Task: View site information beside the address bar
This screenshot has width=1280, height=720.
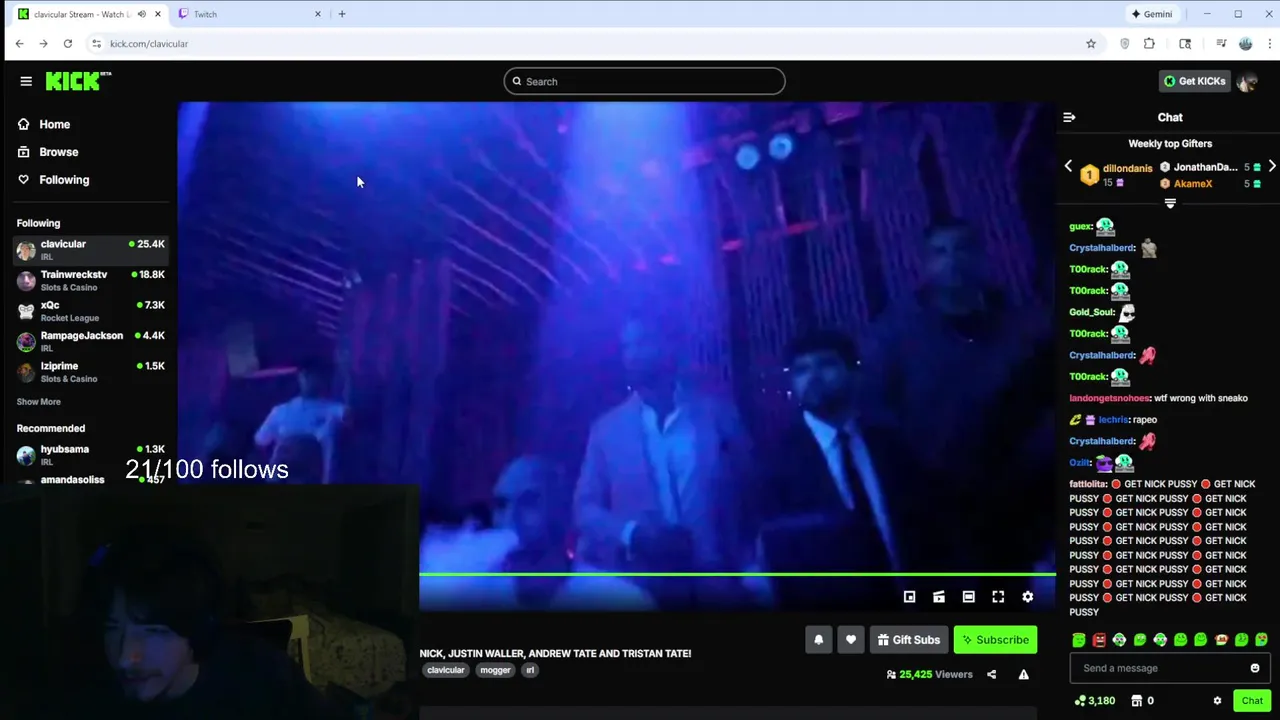Action: [96, 44]
